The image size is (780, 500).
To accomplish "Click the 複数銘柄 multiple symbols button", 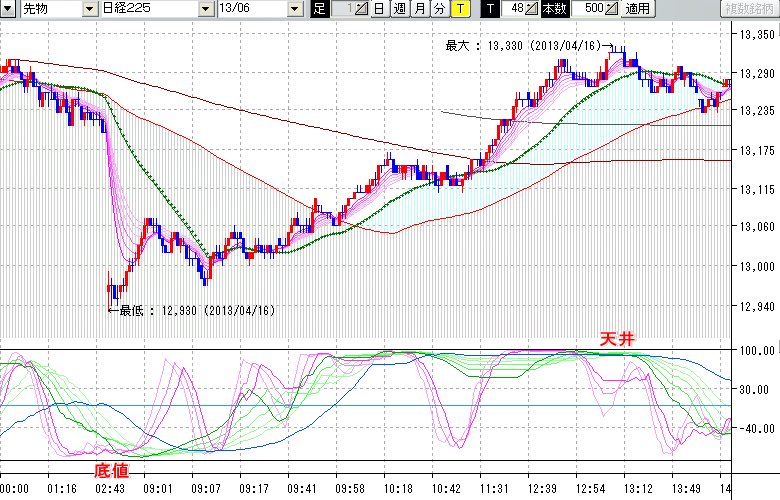I will point(746,9).
